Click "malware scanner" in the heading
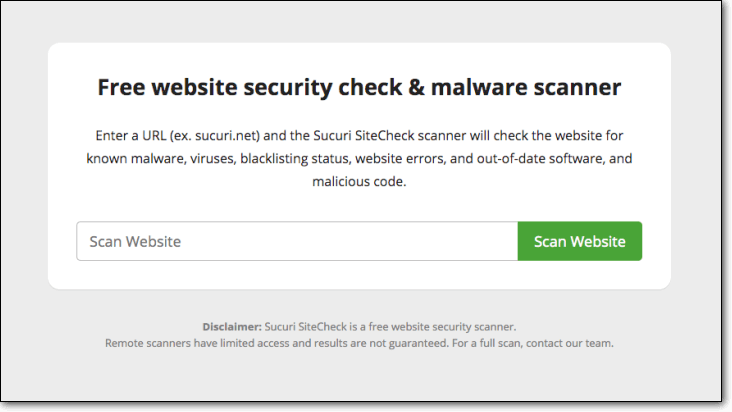The width and height of the screenshot is (732, 412). [x=543, y=88]
